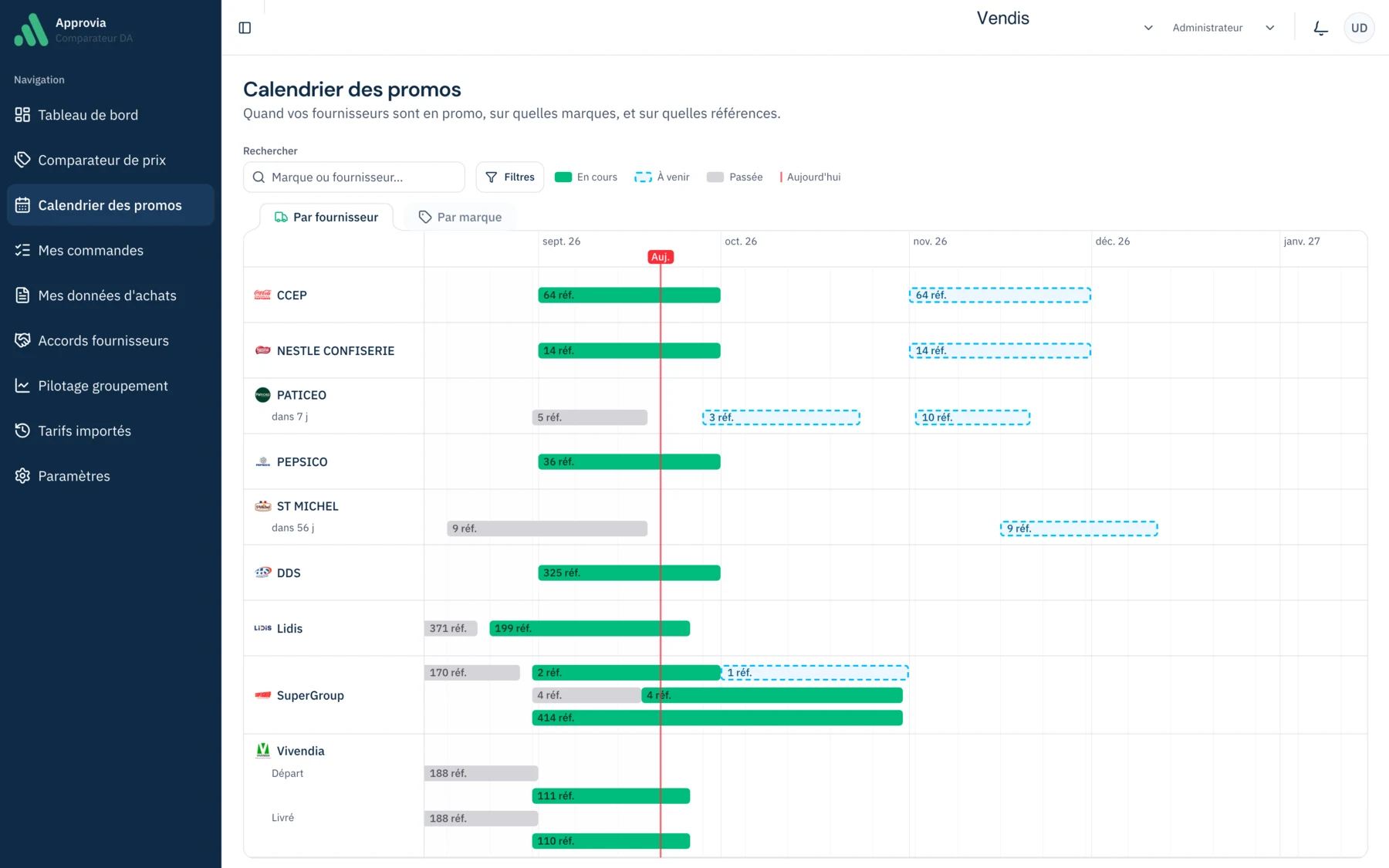Click the Accords fournisseurs handshake icon
The image size is (1389, 868).
22,340
